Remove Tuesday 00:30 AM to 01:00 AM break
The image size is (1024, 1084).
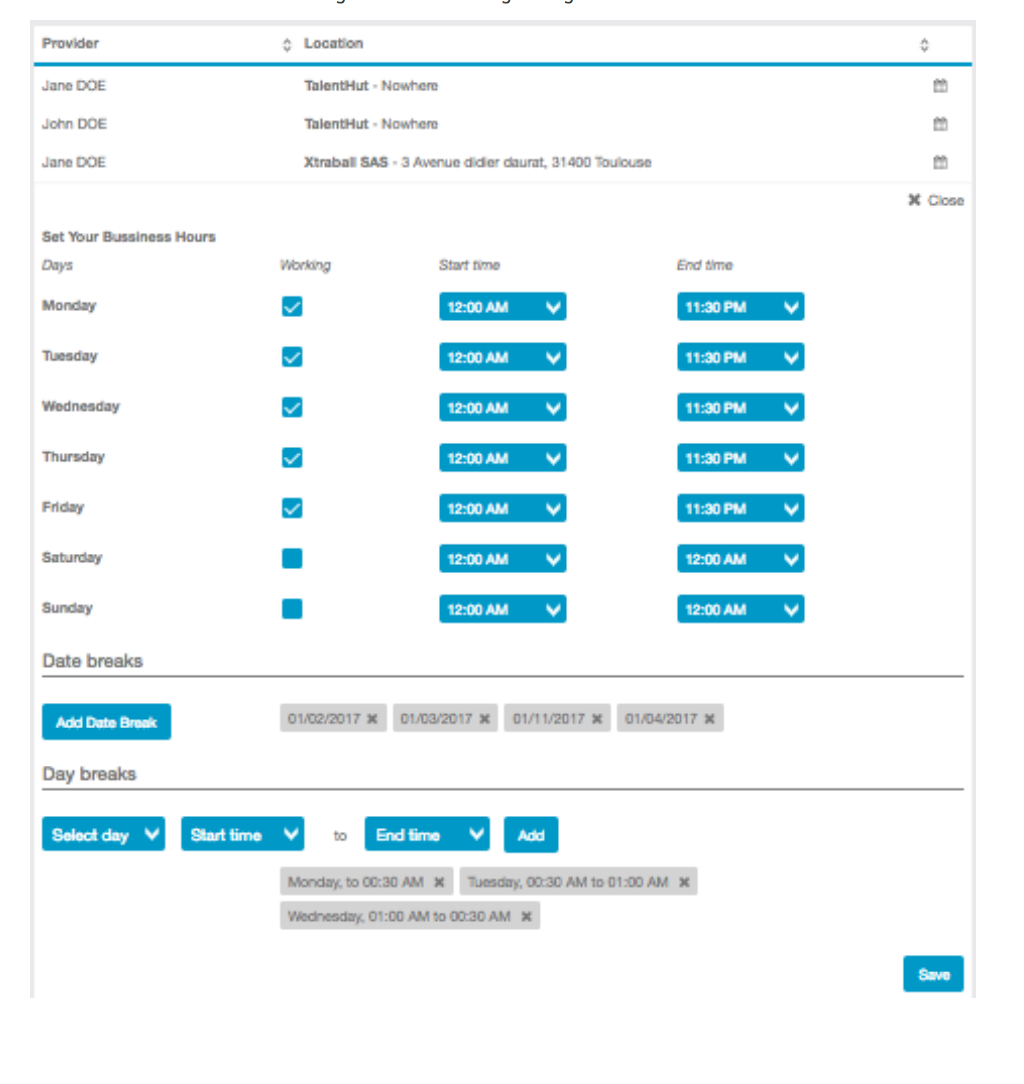684,882
